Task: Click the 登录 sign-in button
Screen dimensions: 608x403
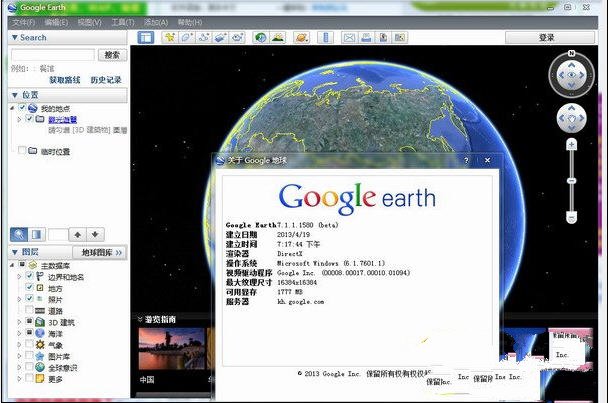Action: pyautogui.click(x=549, y=38)
